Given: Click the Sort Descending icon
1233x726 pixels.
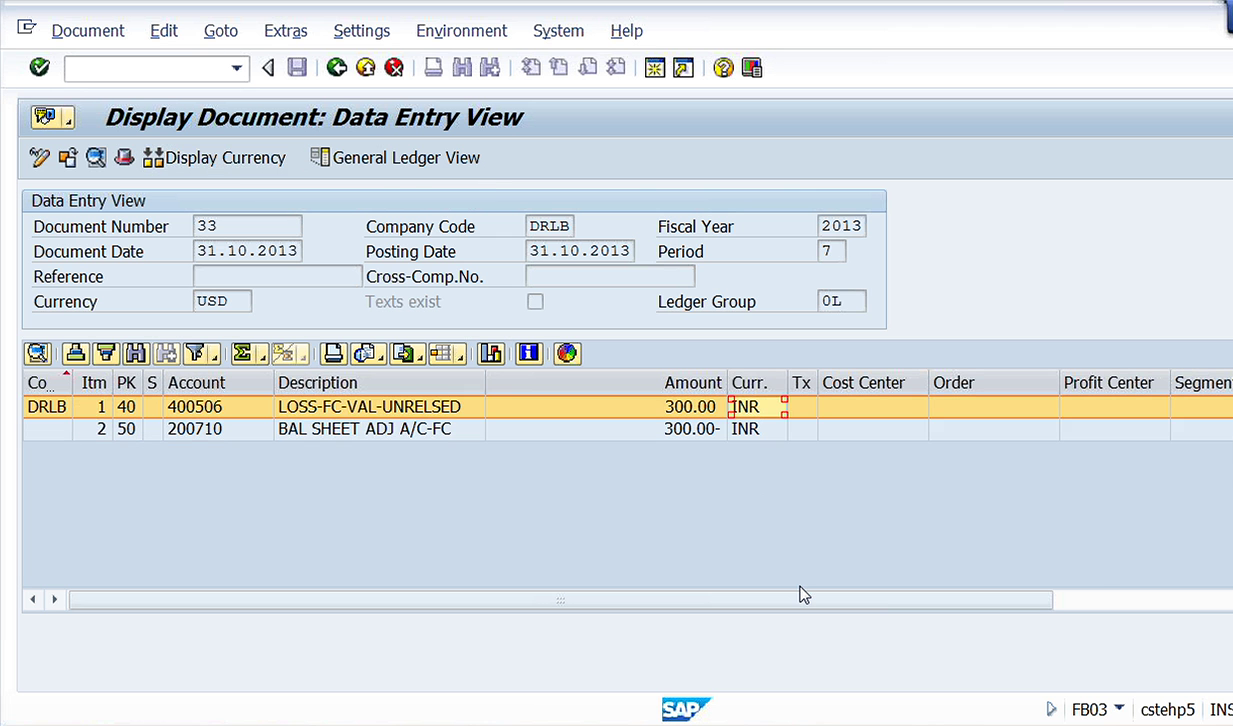Looking at the screenshot, I should tap(106, 353).
